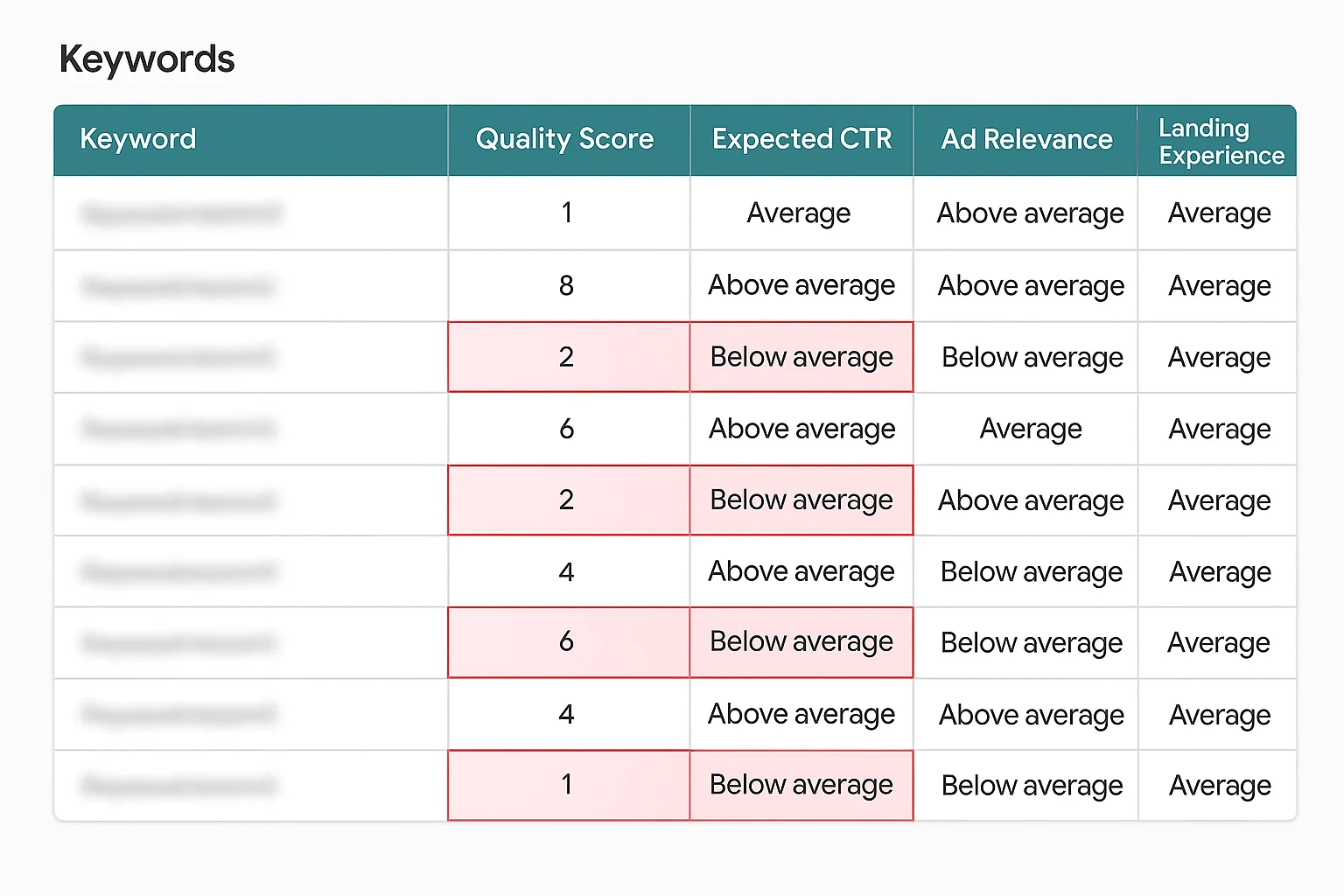Click the first Below average Expected CTR cell
1344x896 pixels.
800,357
